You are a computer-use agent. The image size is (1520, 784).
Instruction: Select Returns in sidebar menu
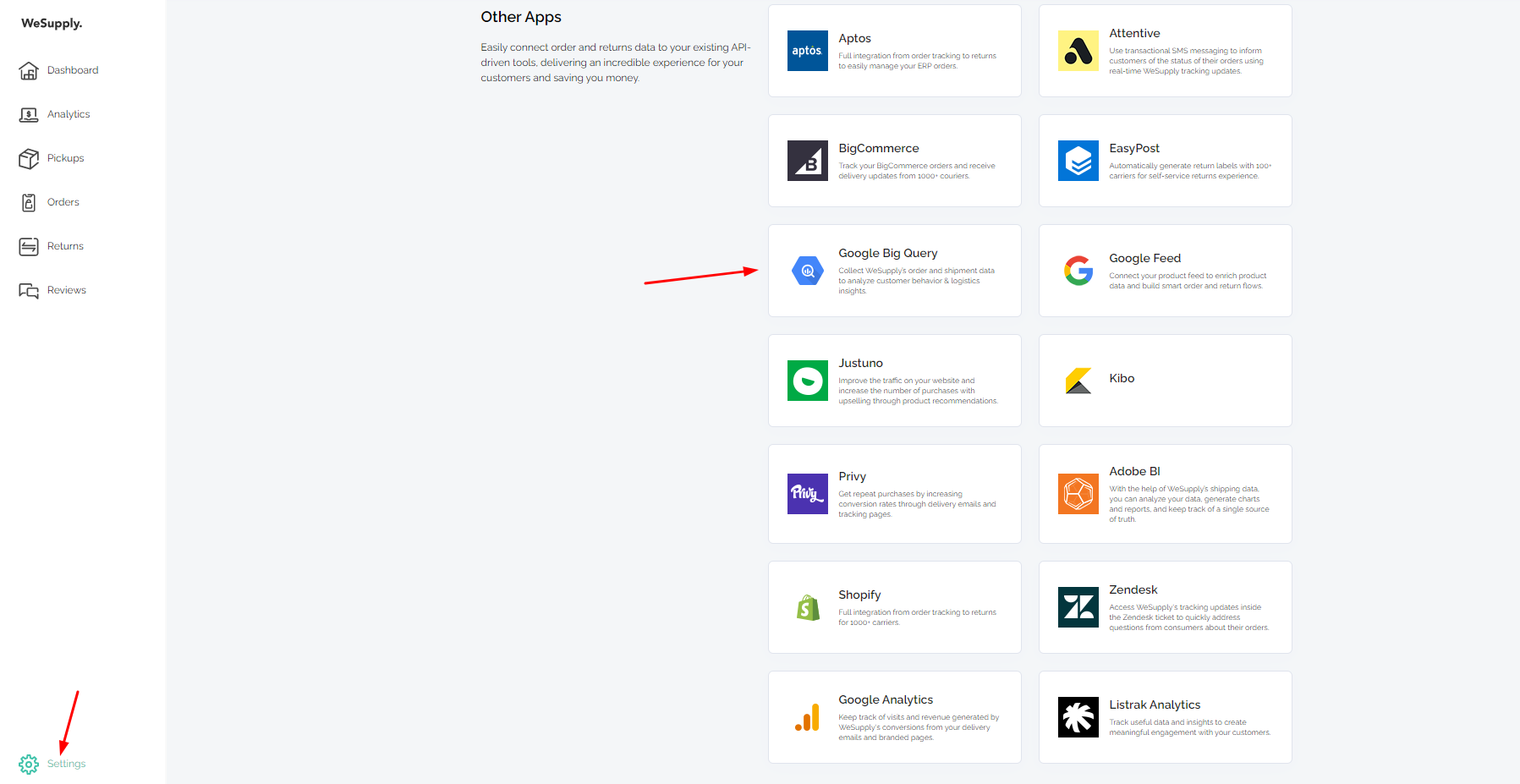click(x=65, y=246)
